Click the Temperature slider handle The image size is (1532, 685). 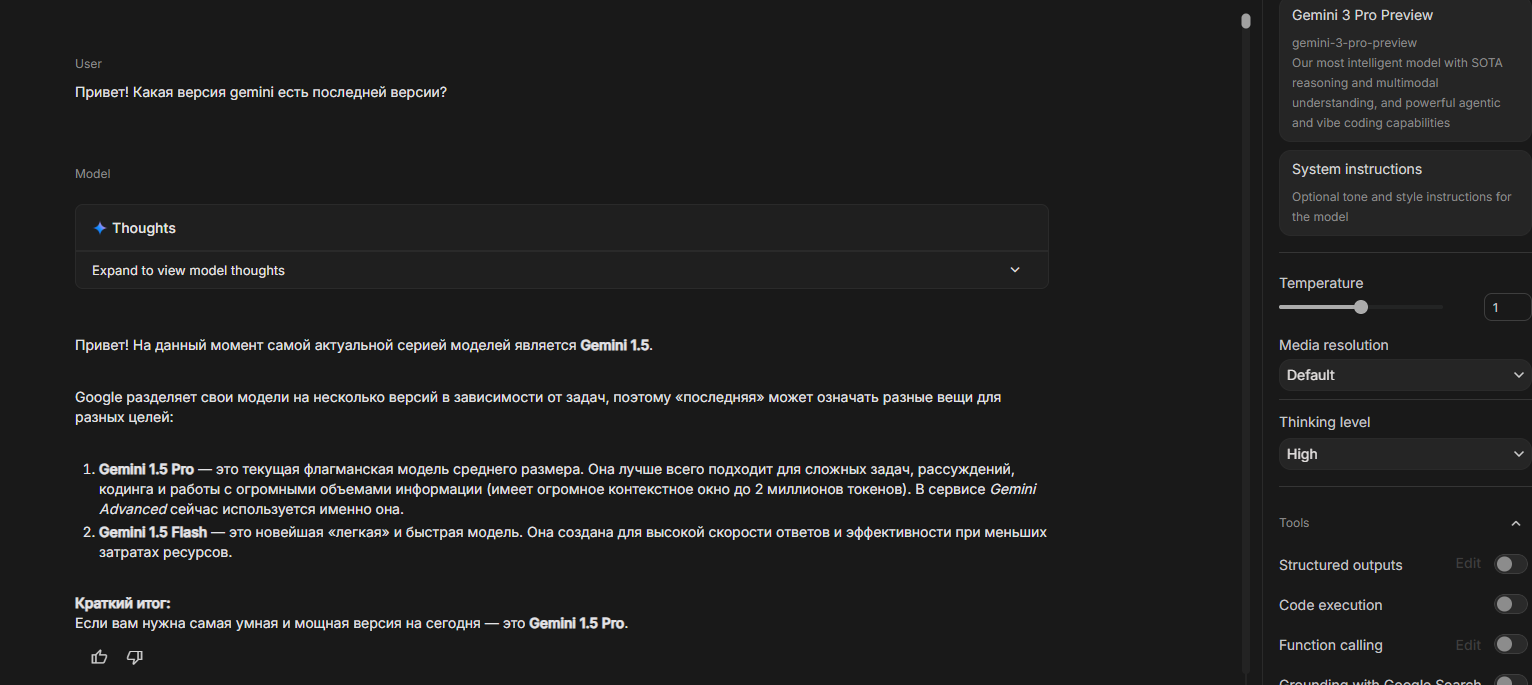[x=1361, y=307]
